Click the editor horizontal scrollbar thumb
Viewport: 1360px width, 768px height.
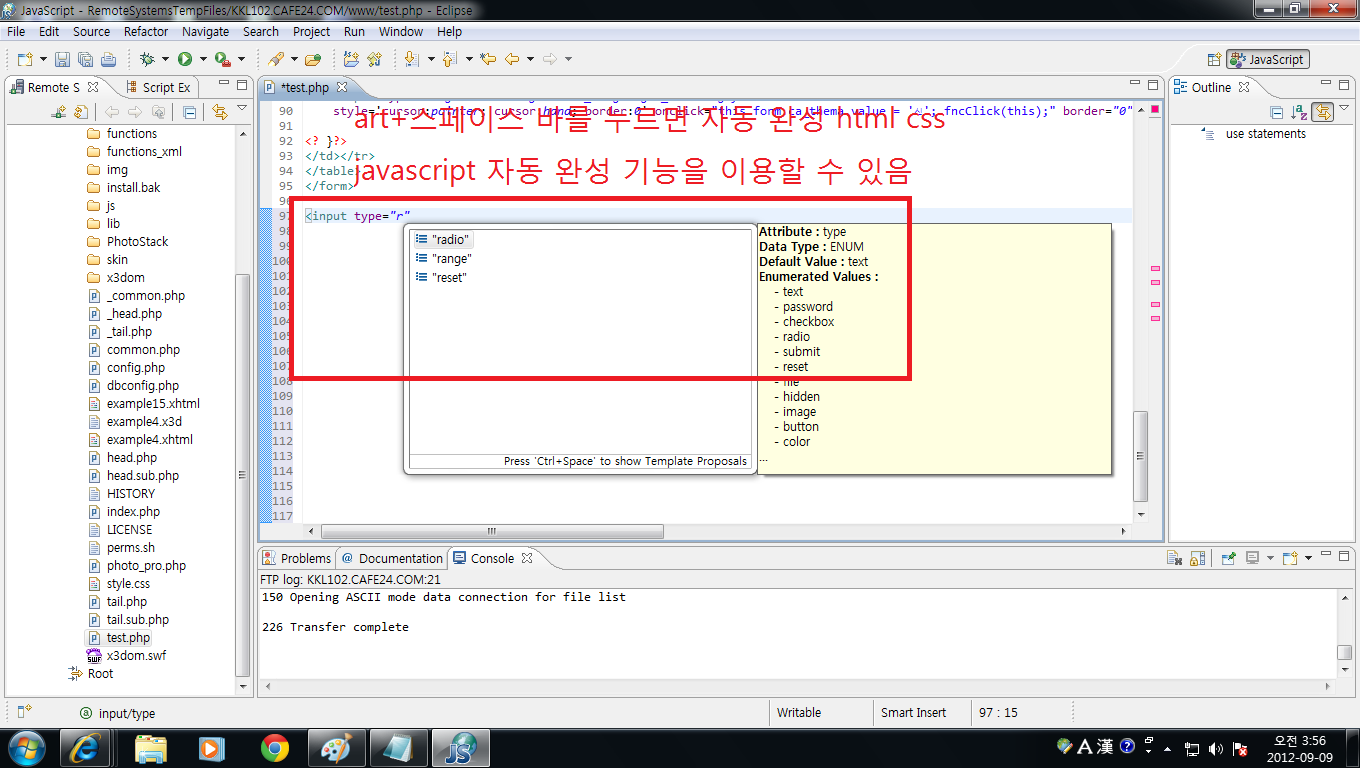[492, 532]
